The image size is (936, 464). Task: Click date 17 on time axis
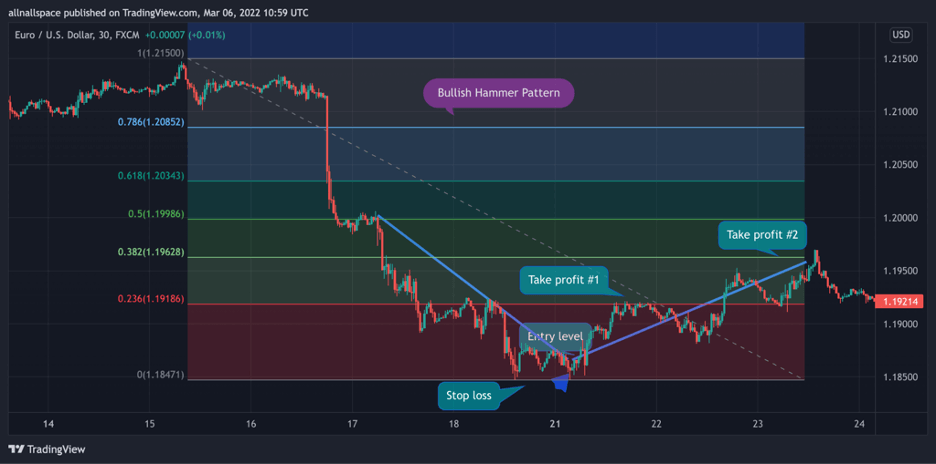tap(352, 425)
